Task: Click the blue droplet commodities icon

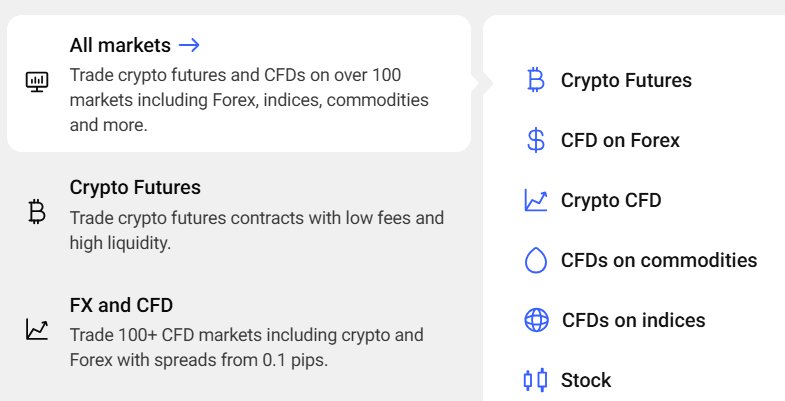Action: click(x=536, y=261)
